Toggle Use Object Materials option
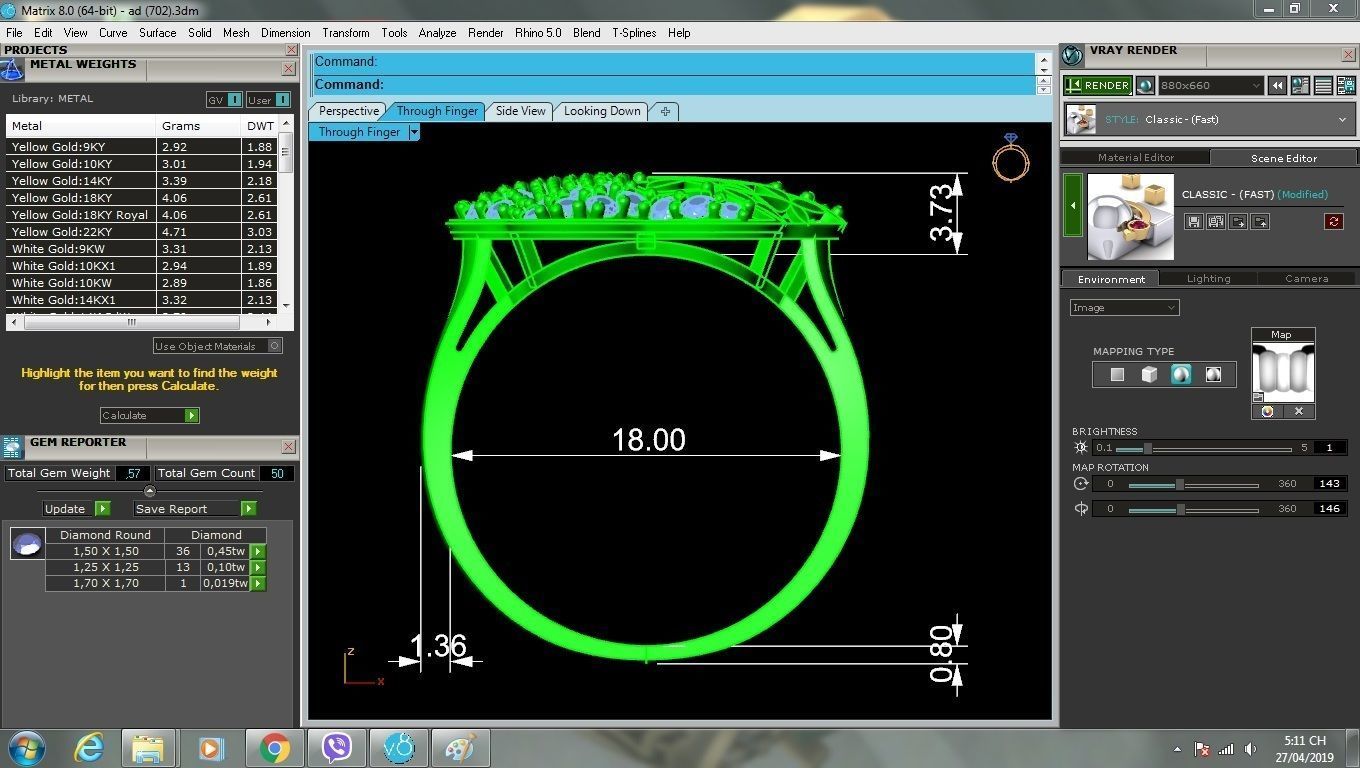1360x768 pixels. coord(218,346)
